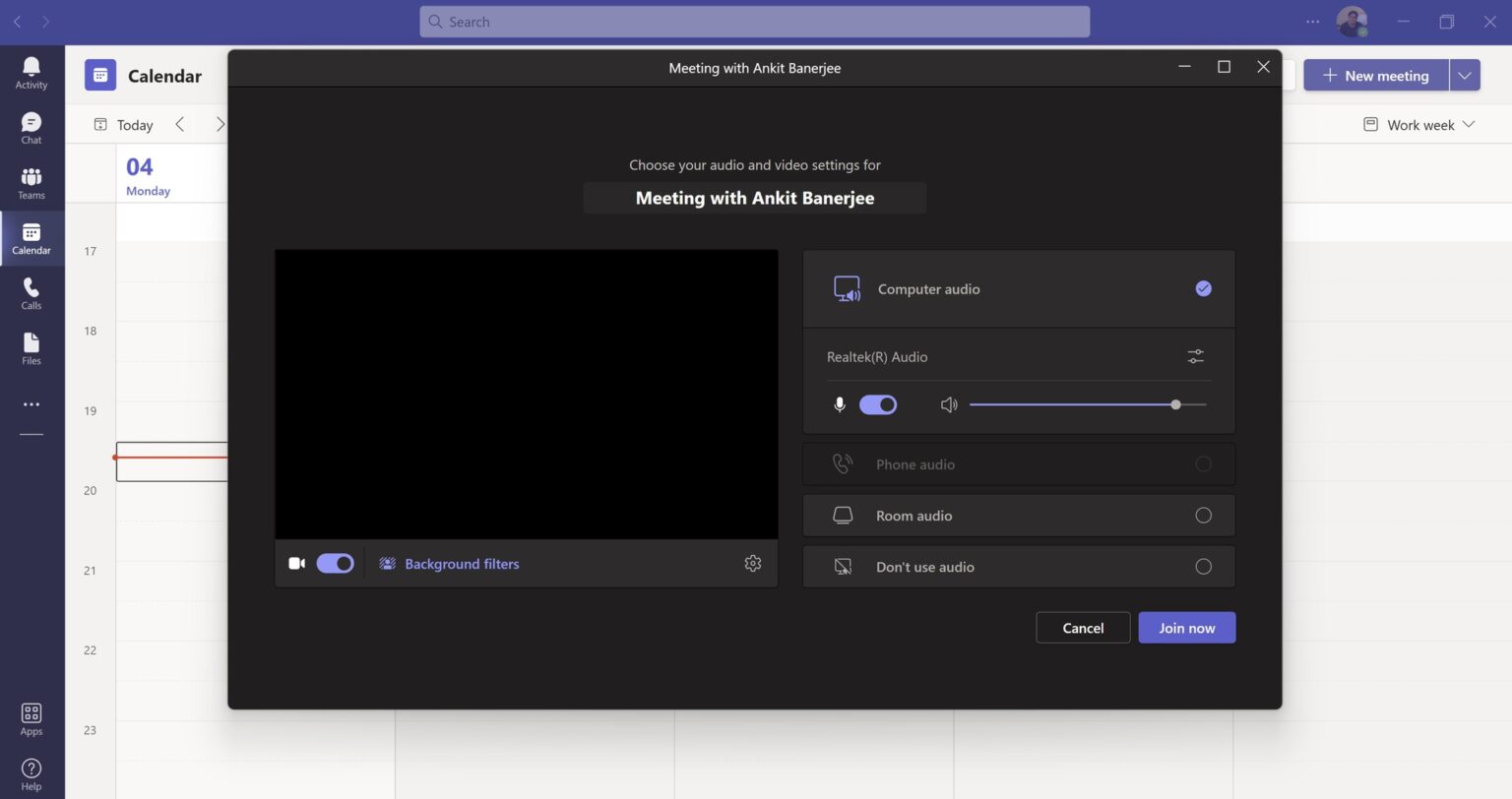Disable the microphone toggle

[x=878, y=404]
